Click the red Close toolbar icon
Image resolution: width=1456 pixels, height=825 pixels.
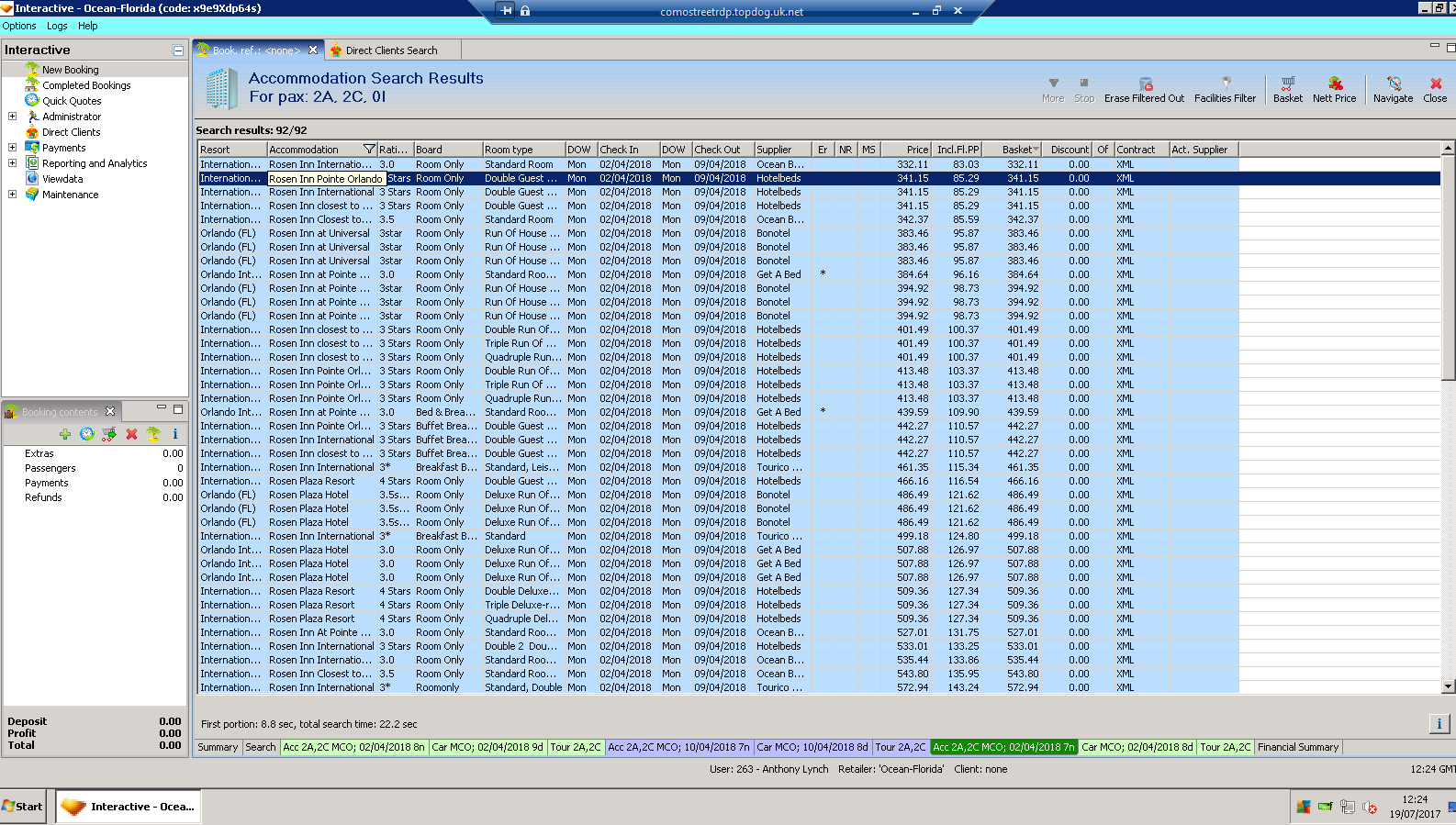[1435, 89]
